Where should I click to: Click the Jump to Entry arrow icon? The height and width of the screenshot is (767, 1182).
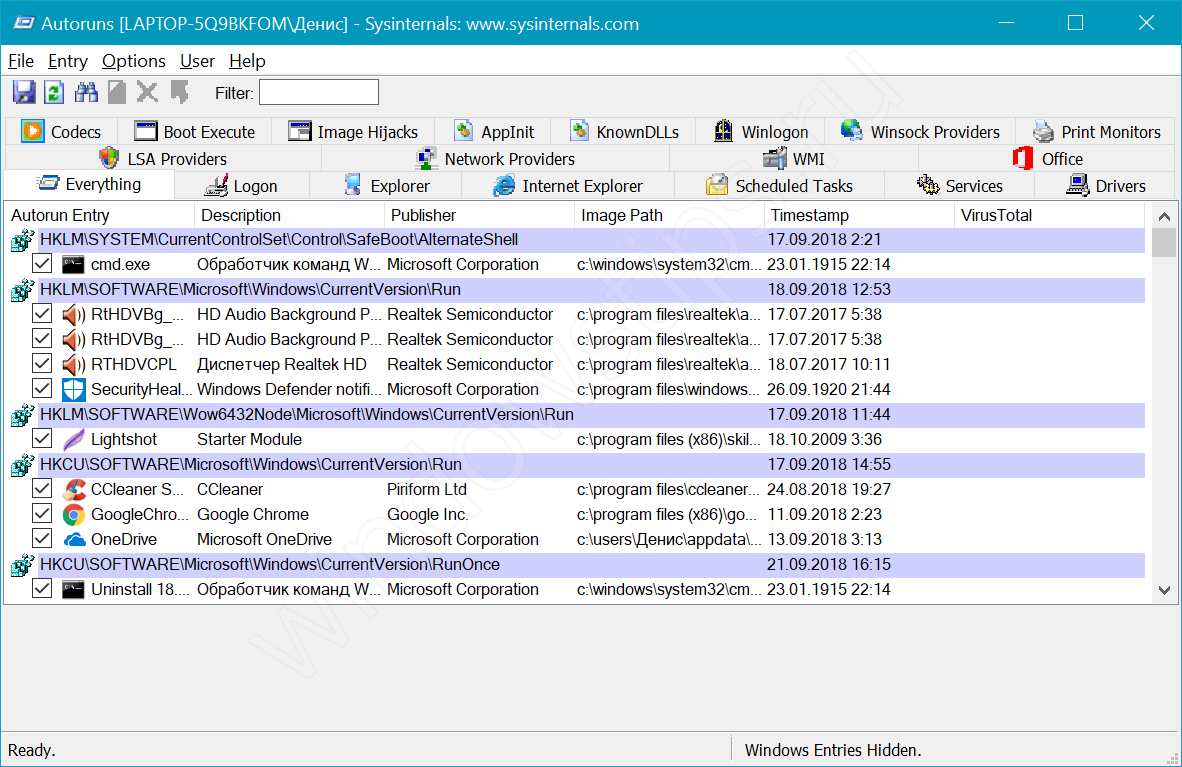click(x=179, y=93)
